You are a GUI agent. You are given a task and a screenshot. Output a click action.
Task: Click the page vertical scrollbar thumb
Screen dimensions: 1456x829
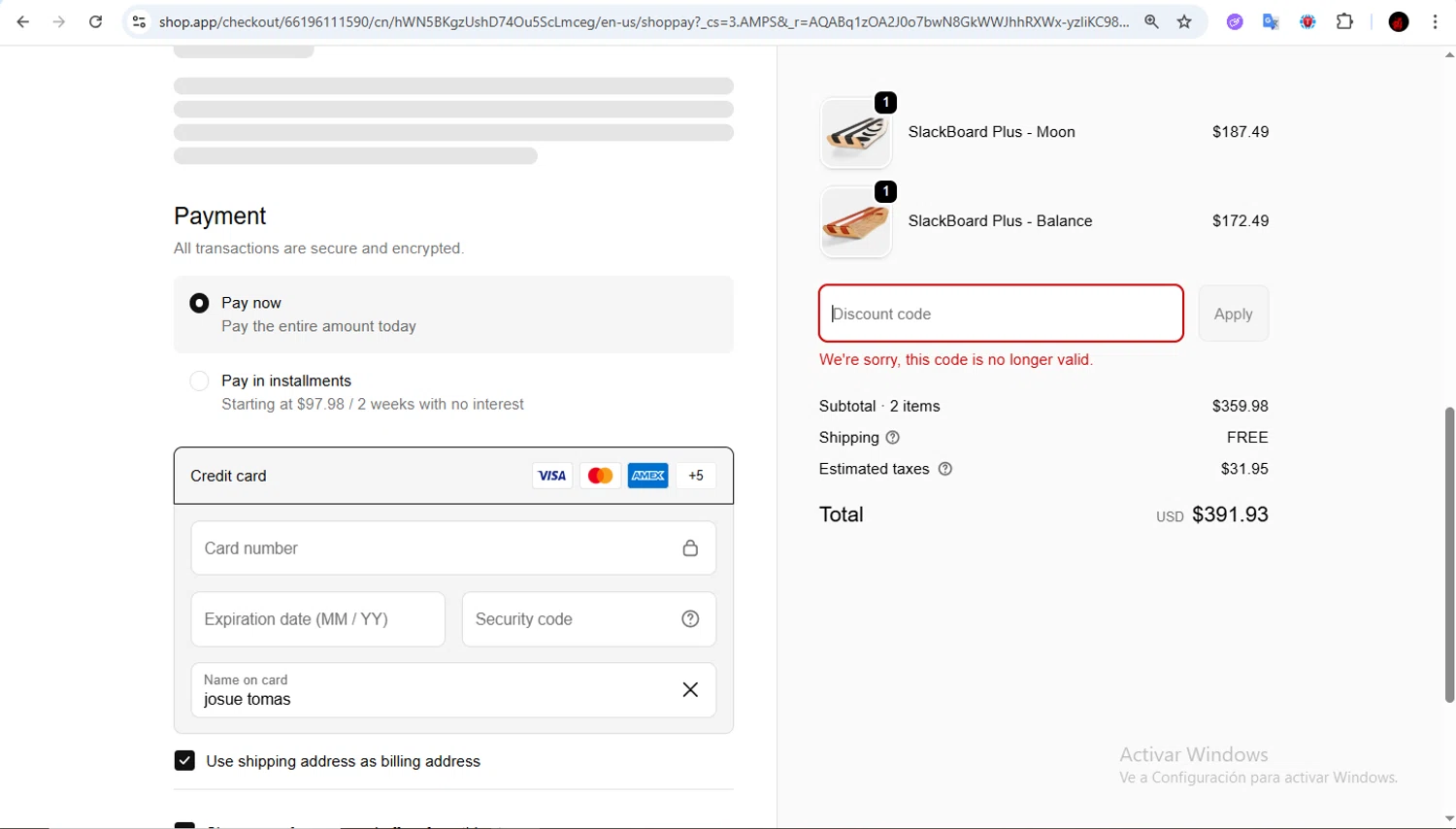pyautogui.click(x=1449, y=554)
